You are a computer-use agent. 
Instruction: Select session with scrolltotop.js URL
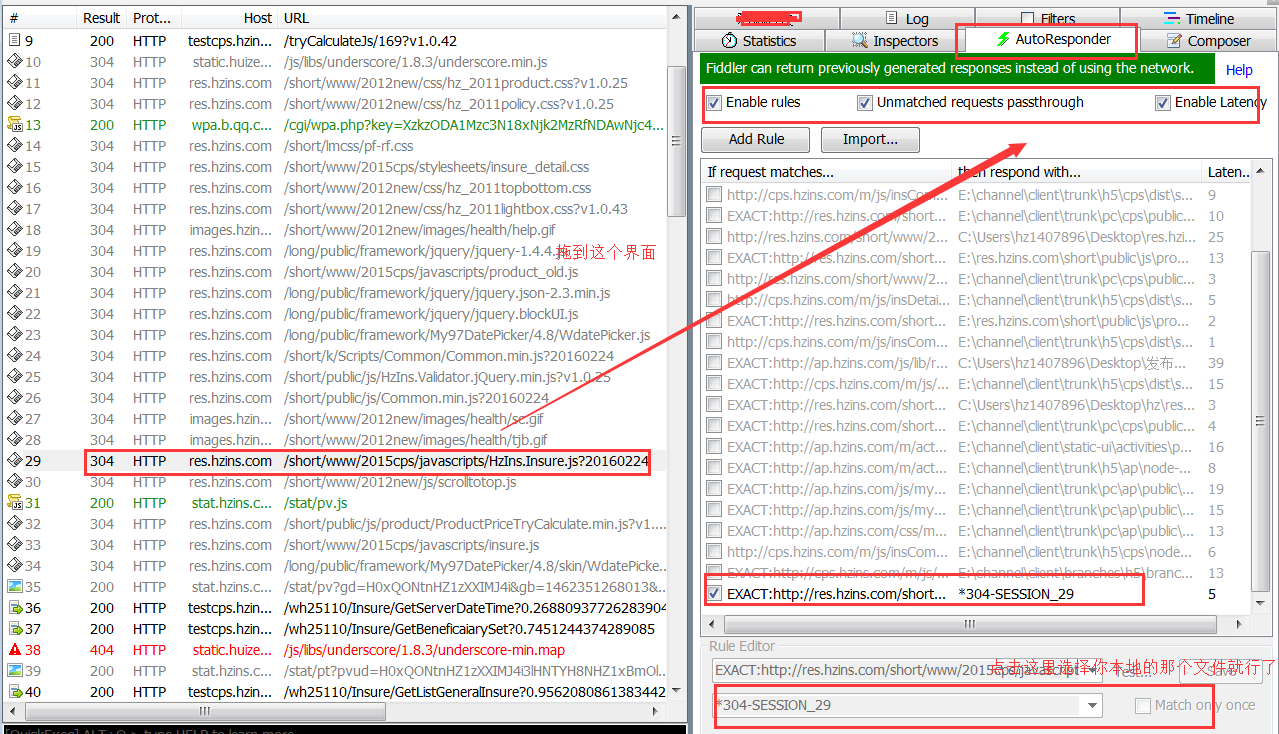[335, 482]
